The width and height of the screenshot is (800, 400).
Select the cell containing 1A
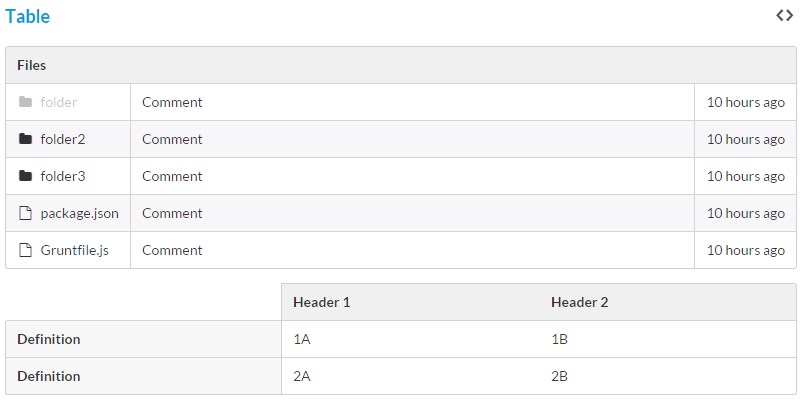tap(302, 339)
